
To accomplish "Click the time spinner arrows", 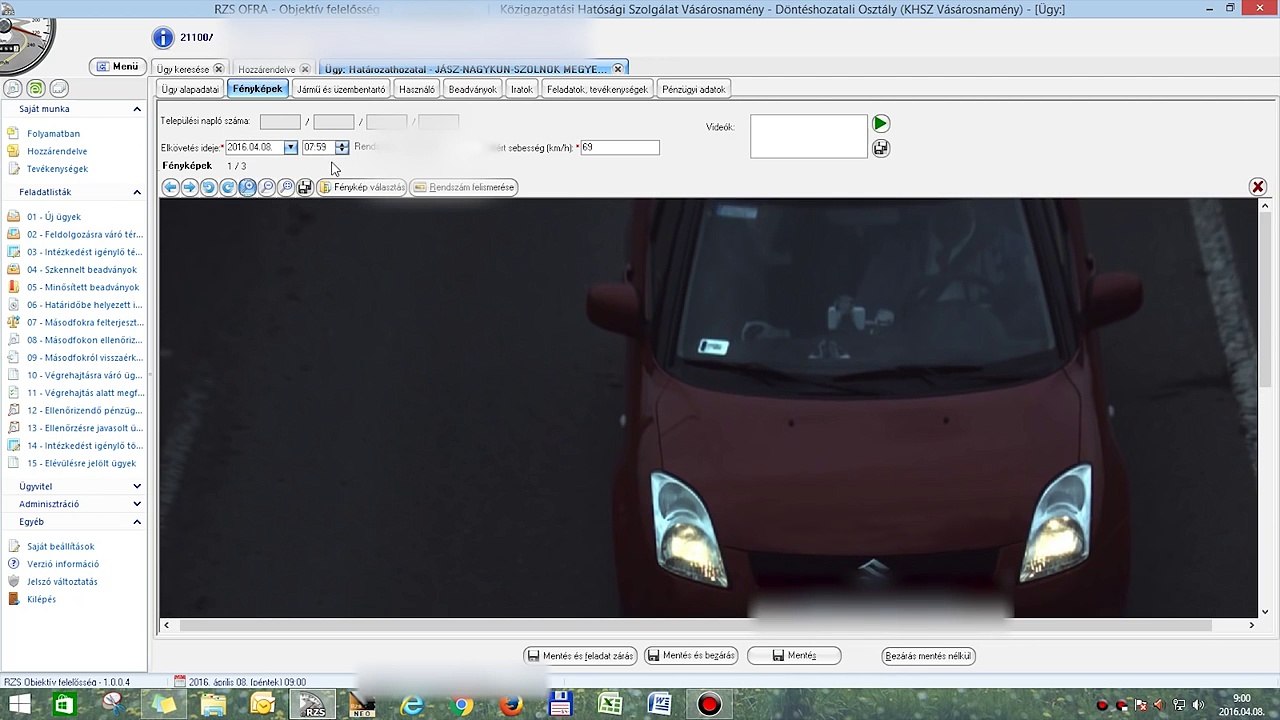I will click(342, 148).
